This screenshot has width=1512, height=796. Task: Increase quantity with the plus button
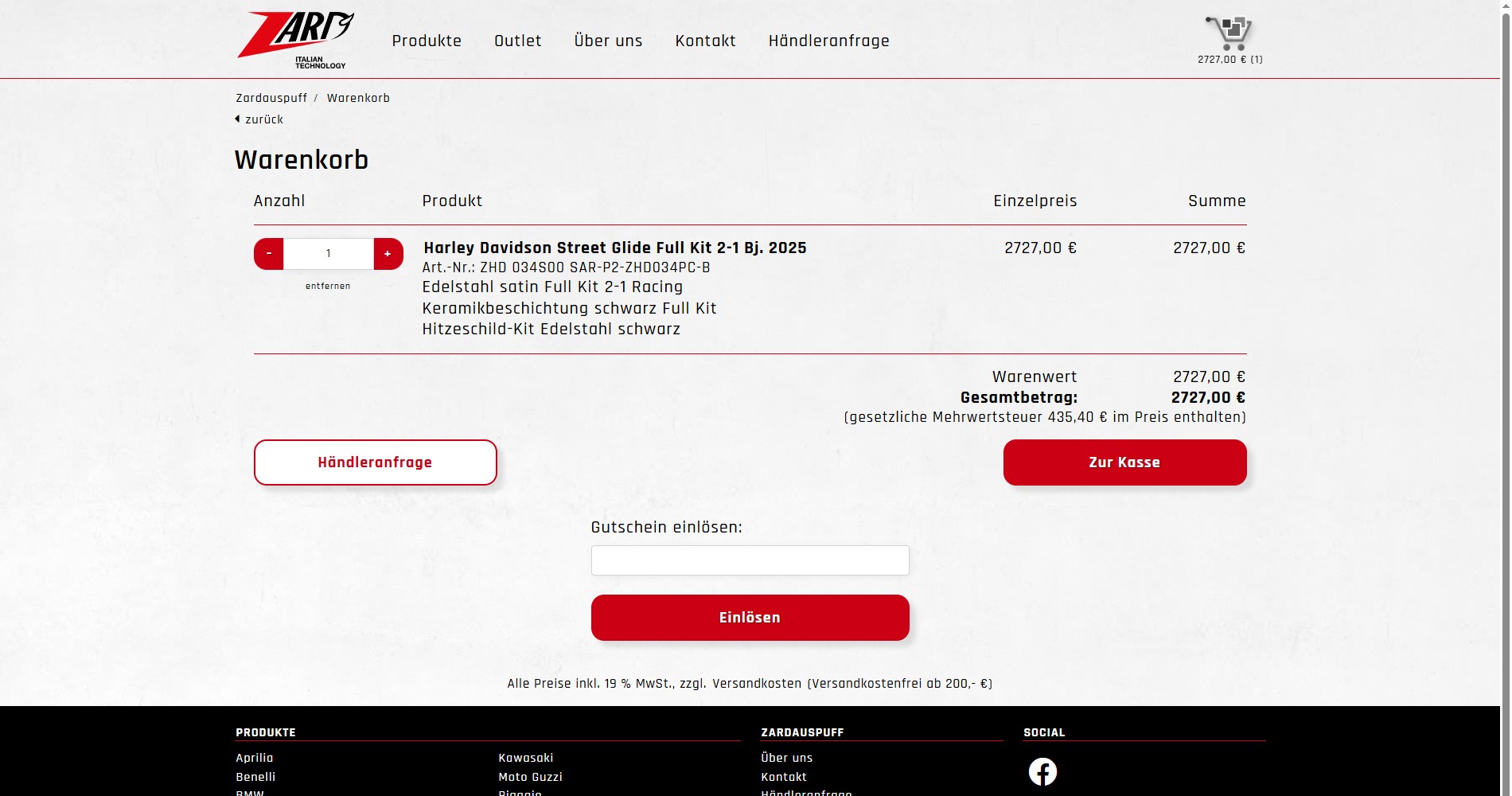pos(388,253)
